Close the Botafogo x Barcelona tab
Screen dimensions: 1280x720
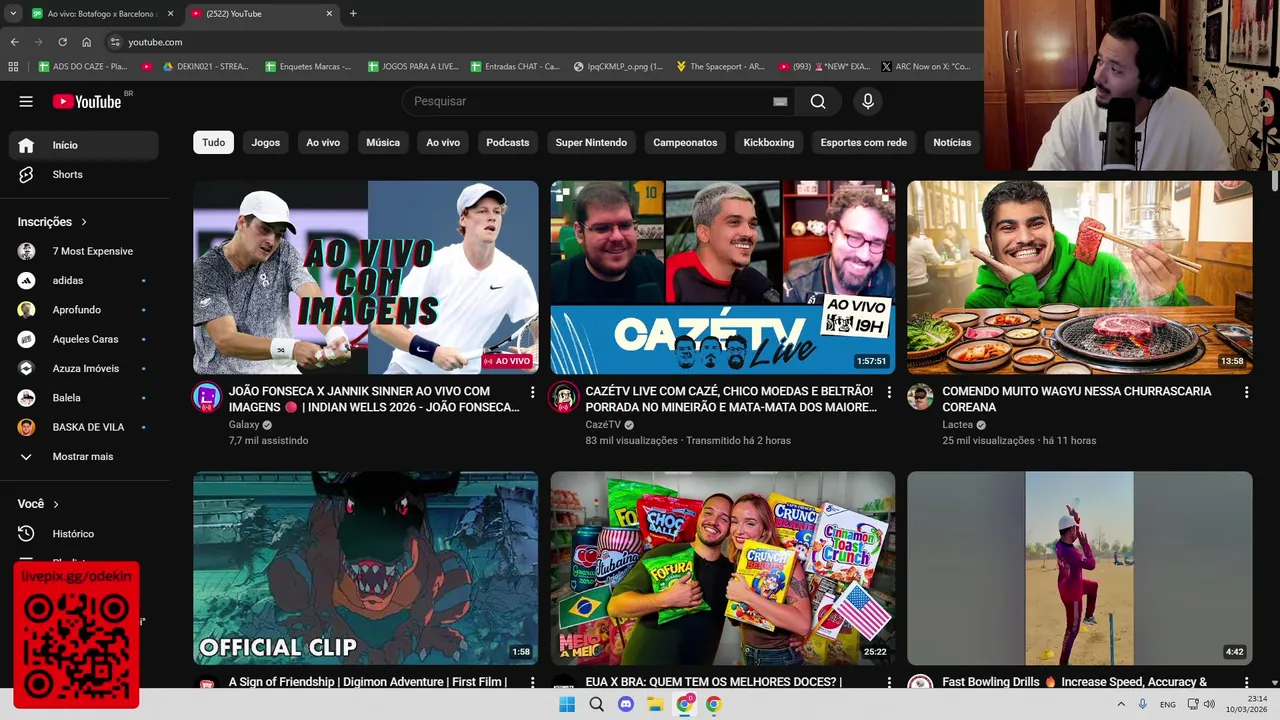click(170, 14)
